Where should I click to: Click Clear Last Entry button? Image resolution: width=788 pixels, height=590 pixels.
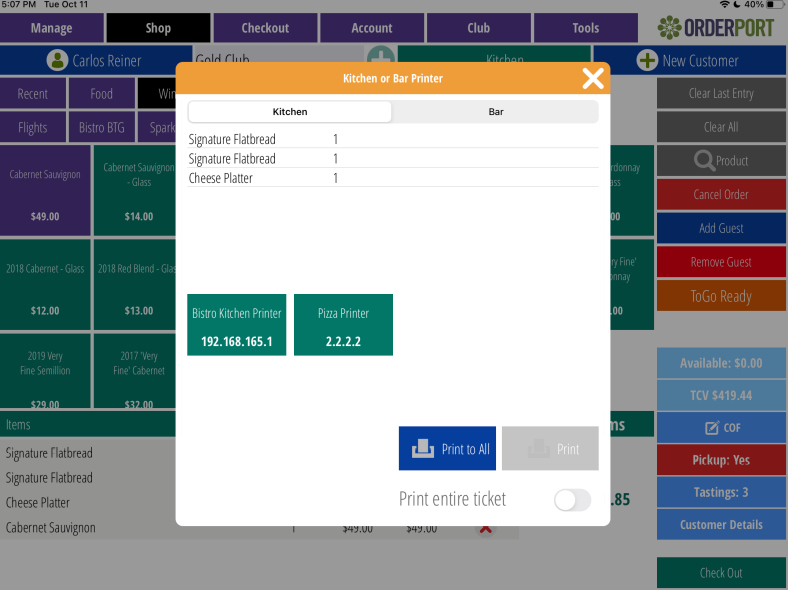click(x=721, y=93)
